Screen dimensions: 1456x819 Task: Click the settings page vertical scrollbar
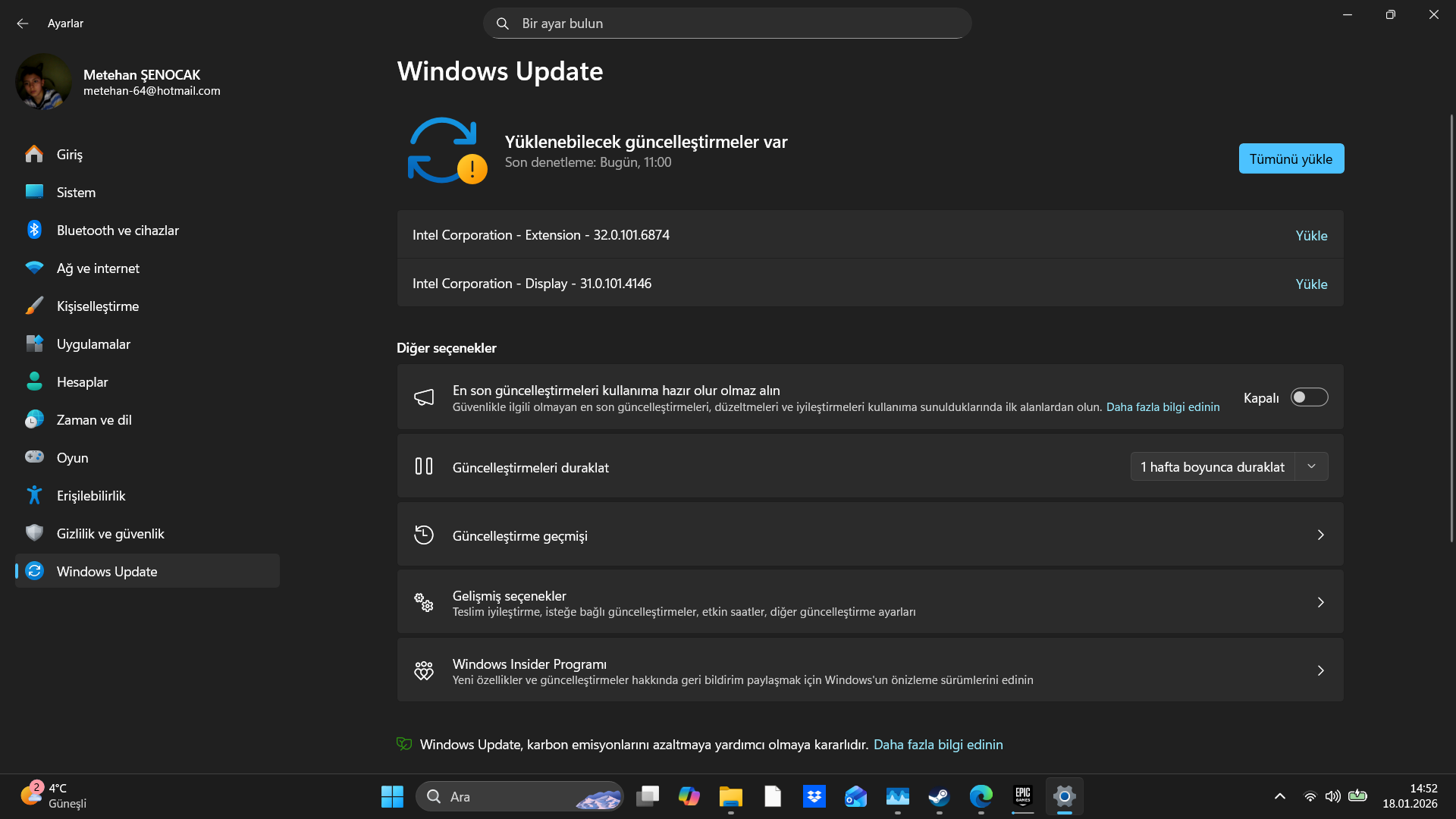point(1451,328)
